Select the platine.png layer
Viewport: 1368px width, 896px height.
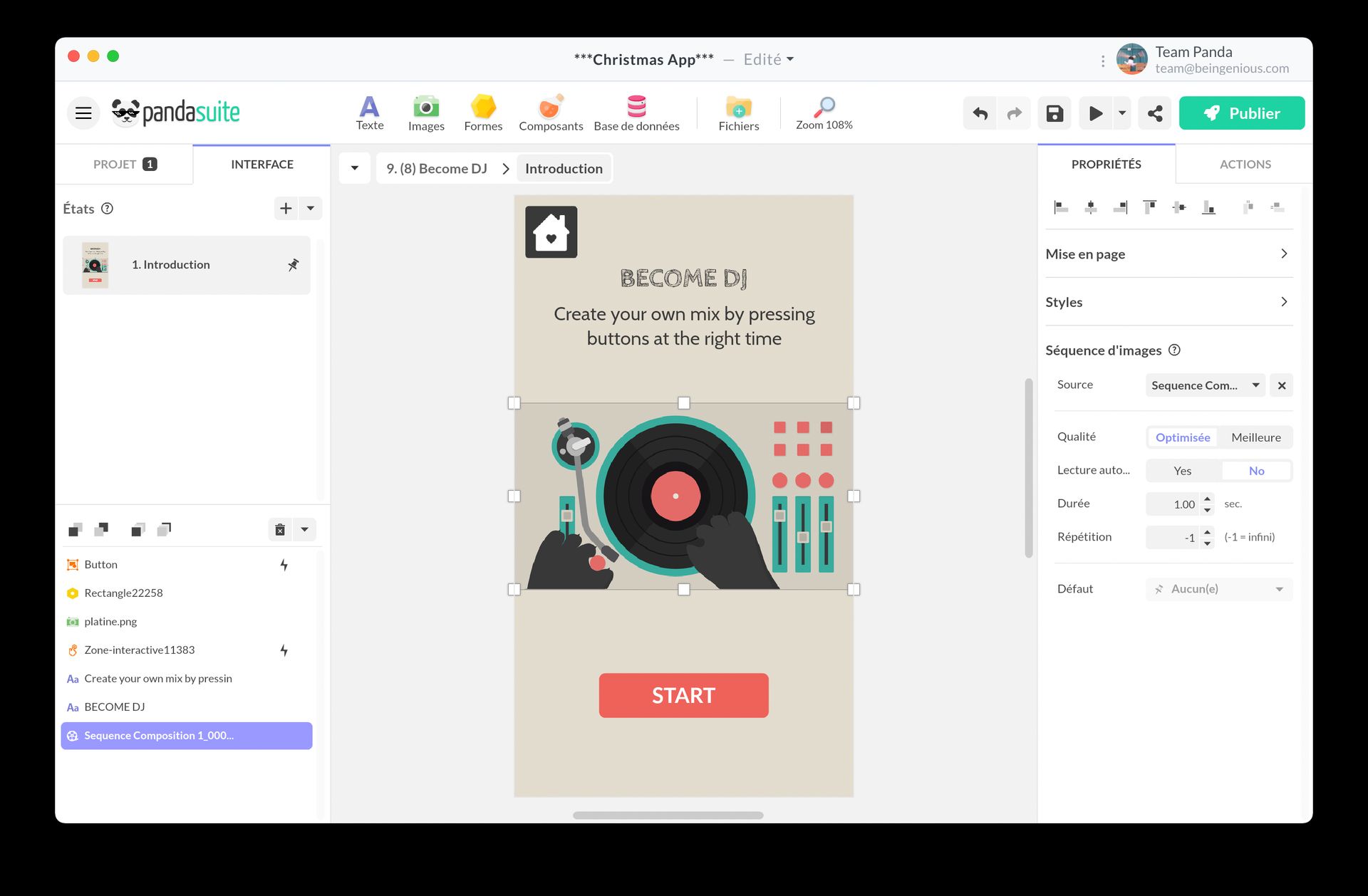pyautogui.click(x=110, y=621)
